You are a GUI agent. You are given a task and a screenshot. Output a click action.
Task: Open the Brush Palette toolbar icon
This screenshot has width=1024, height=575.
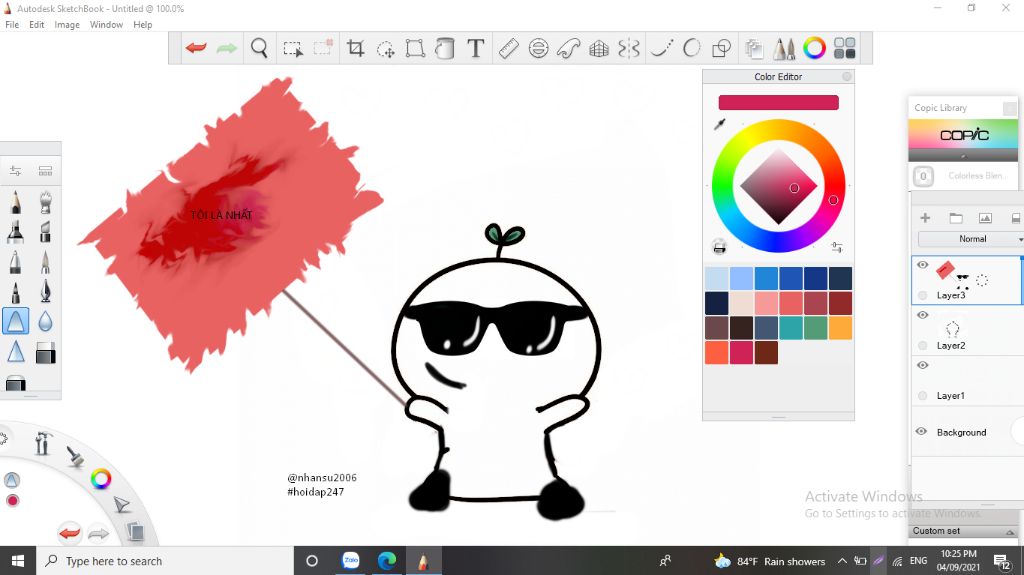(784, 48)
